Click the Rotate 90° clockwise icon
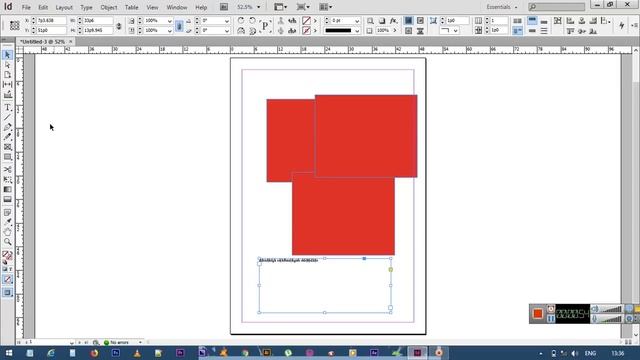Image resolution: width=640 pixels, height=360 pixels. coord(241,20)
